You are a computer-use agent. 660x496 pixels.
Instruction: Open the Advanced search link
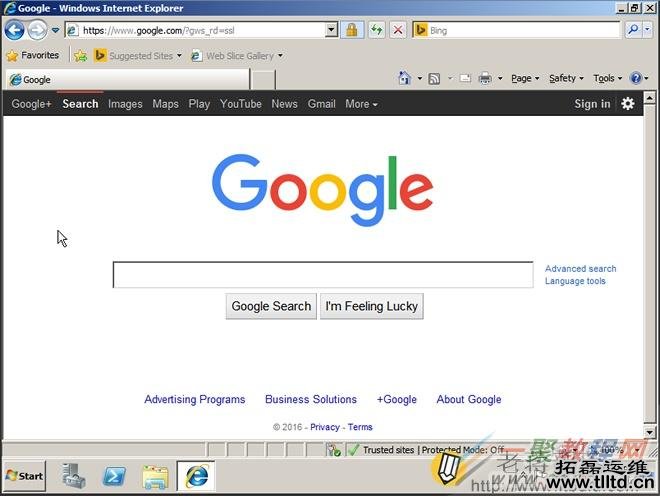tap(580, 269)
